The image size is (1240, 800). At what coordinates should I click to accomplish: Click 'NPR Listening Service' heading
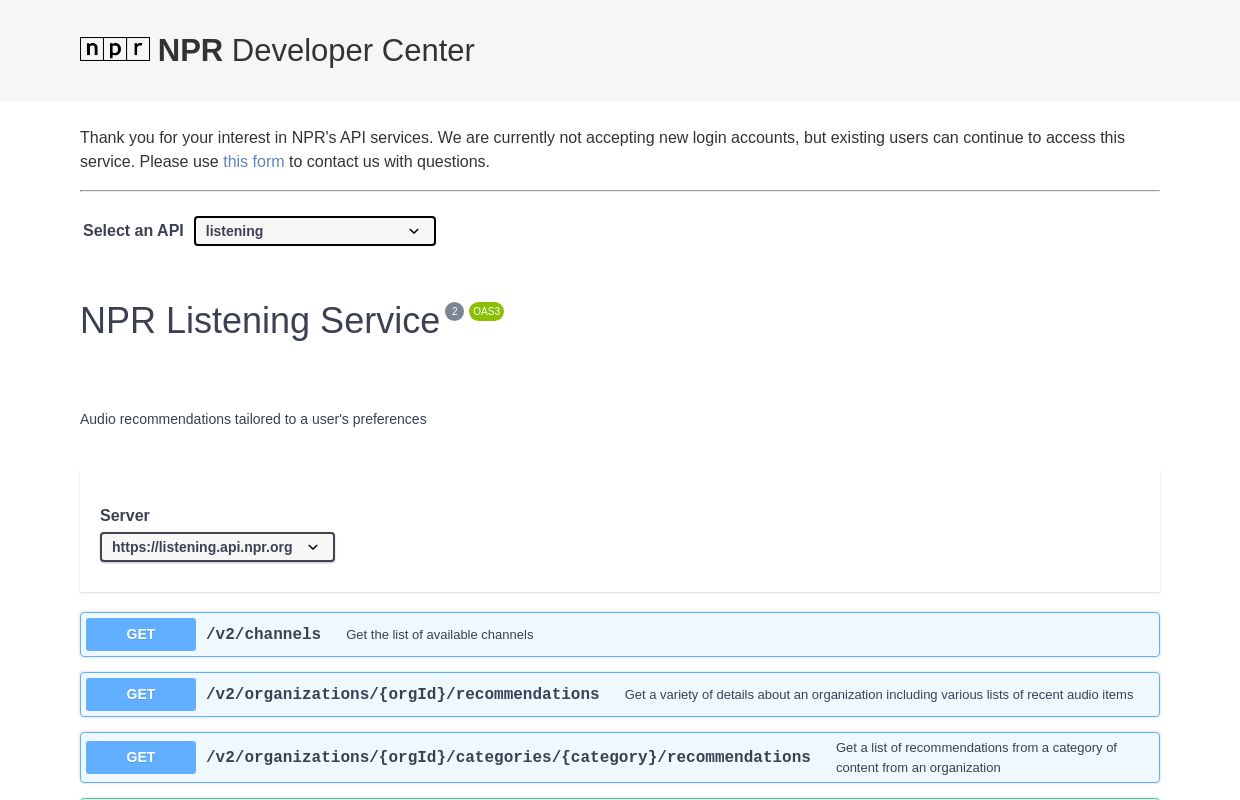pos(260,320)
